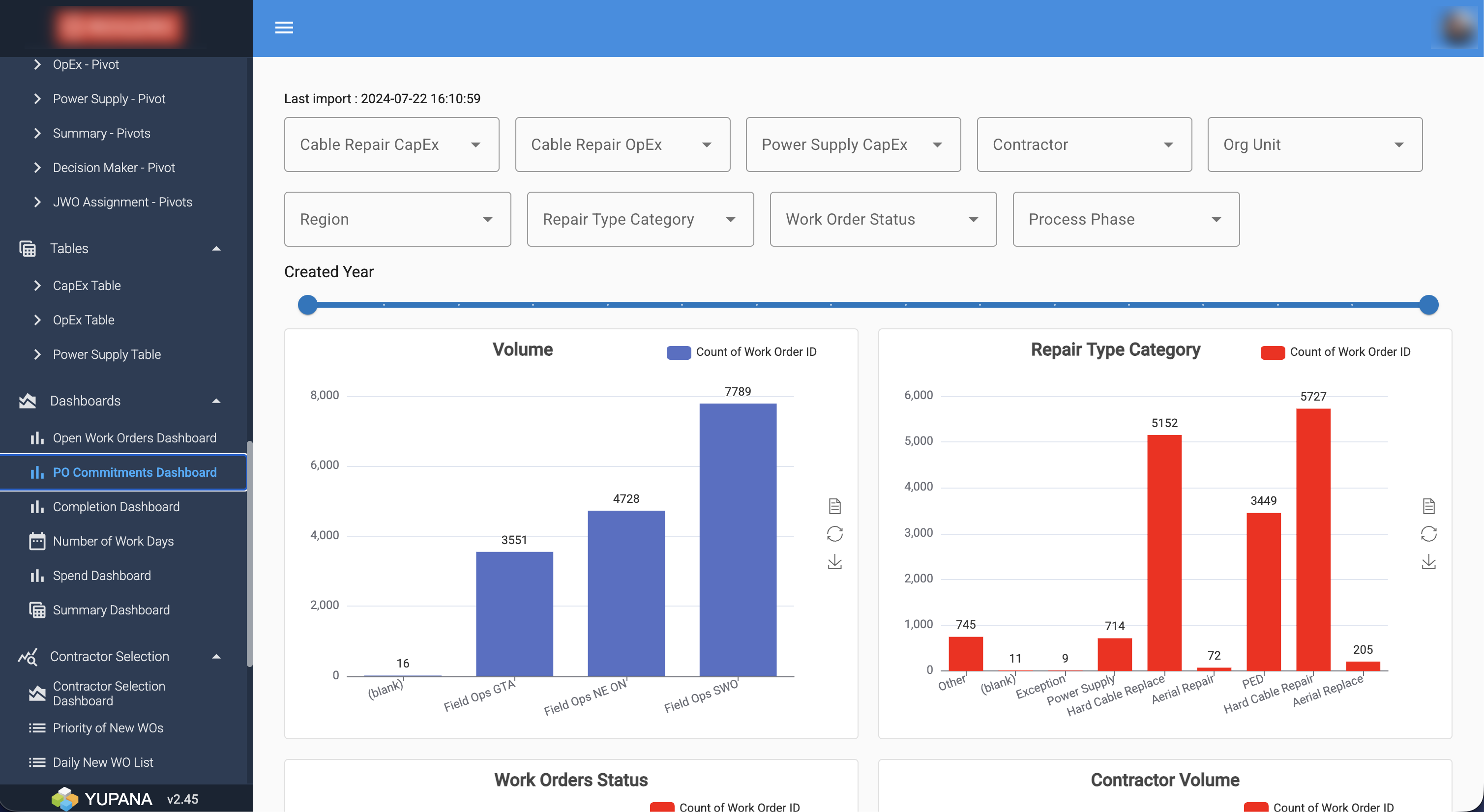This screenshot has height=812, width=1484.
Task: Open the Spend Dashboard
Action: 102,575
